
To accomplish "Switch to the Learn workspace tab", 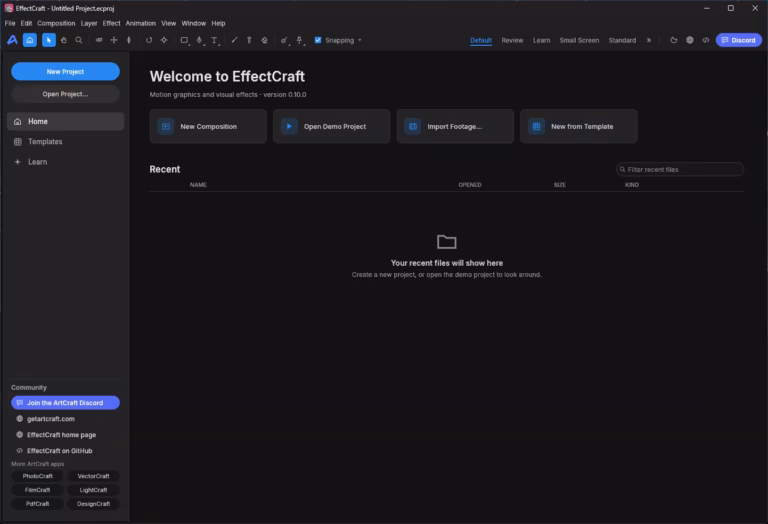I will (x=541, y=40).
